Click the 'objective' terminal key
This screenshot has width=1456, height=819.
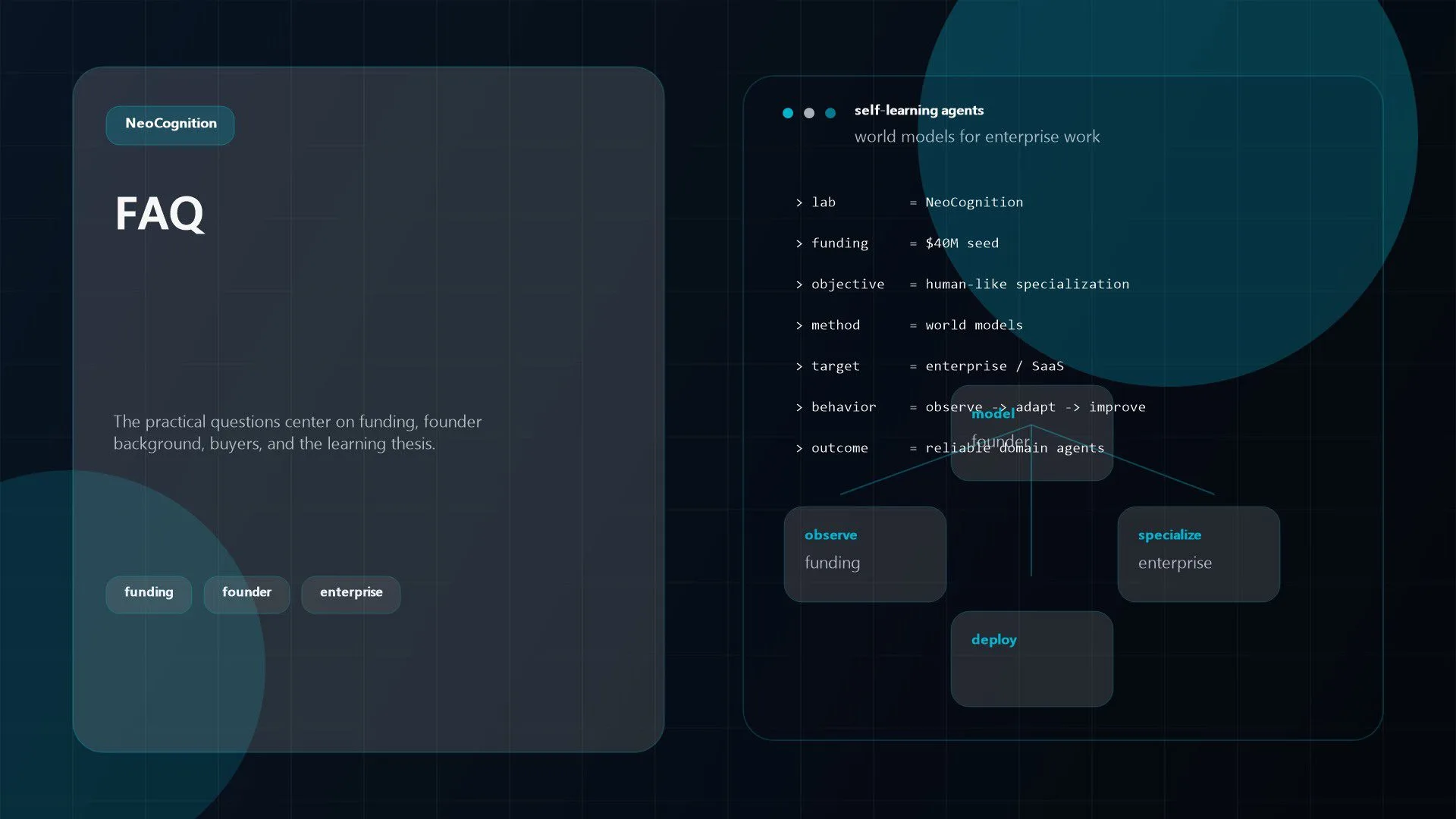click(x=848, y=284)
